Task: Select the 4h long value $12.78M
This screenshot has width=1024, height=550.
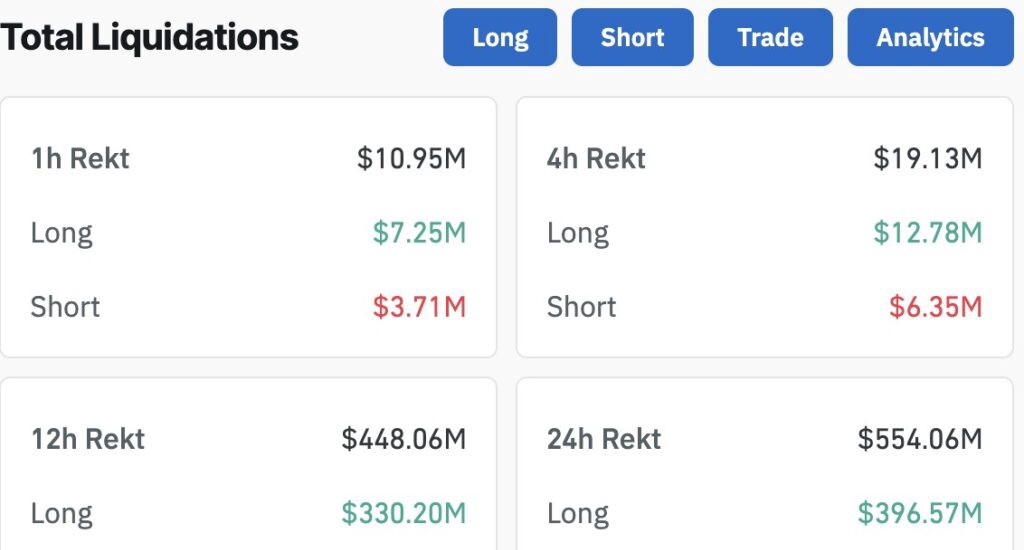Action: (927, 233)
